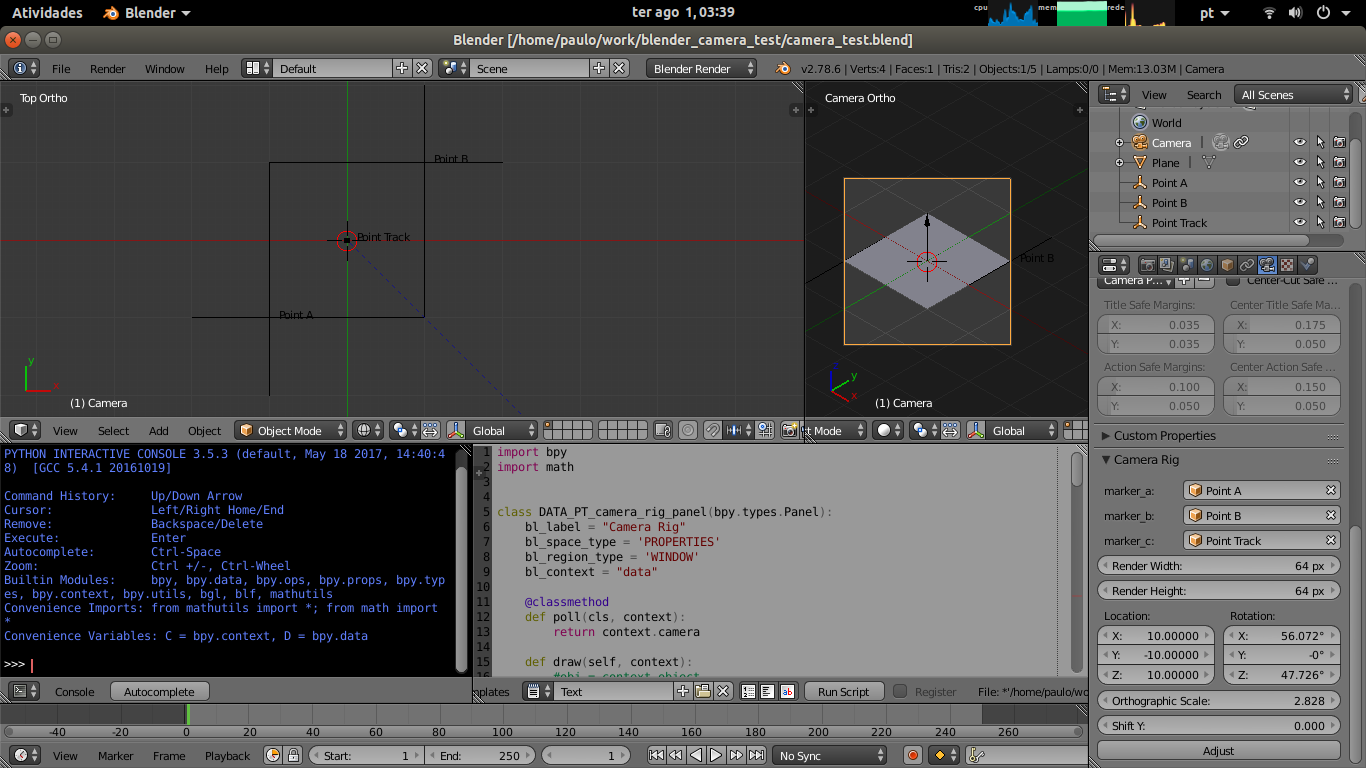
Task: Open the Texture properties checker tab
Action: click(x=1287, y=265)
